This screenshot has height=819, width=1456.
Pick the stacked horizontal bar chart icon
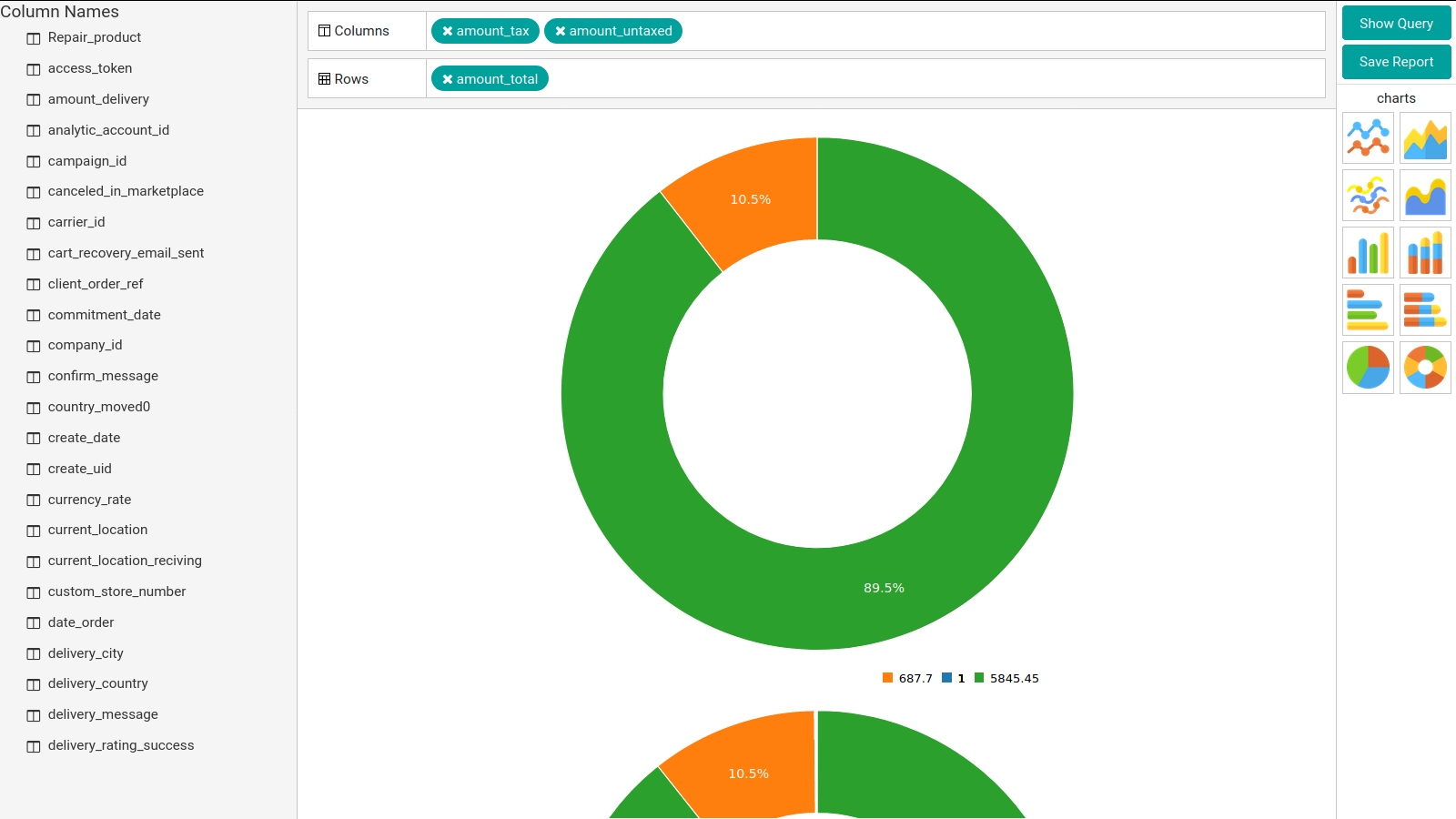(x=1425, y=310)
